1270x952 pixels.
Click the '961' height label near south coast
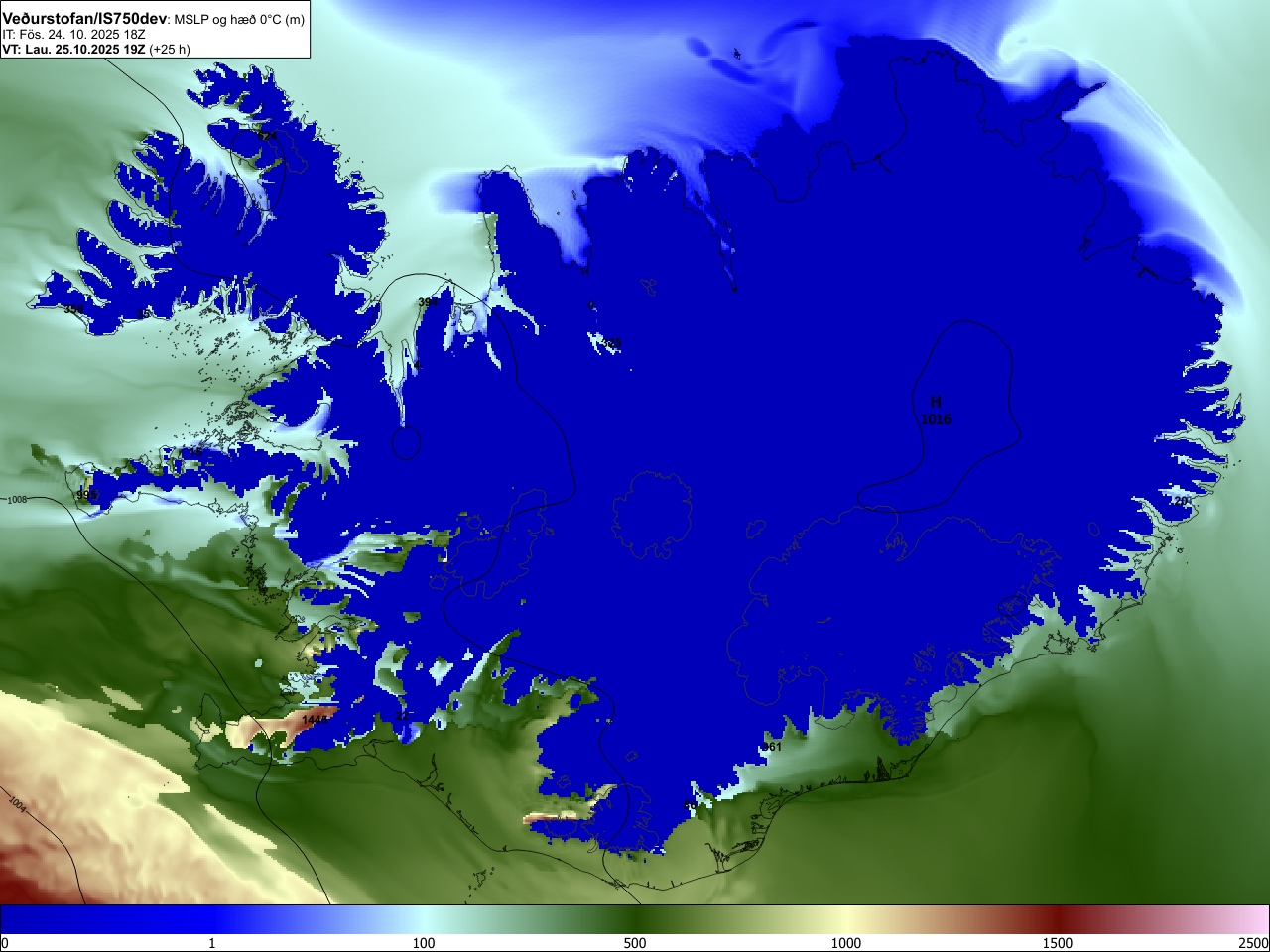pyautogui.click(x=772, y=747)
